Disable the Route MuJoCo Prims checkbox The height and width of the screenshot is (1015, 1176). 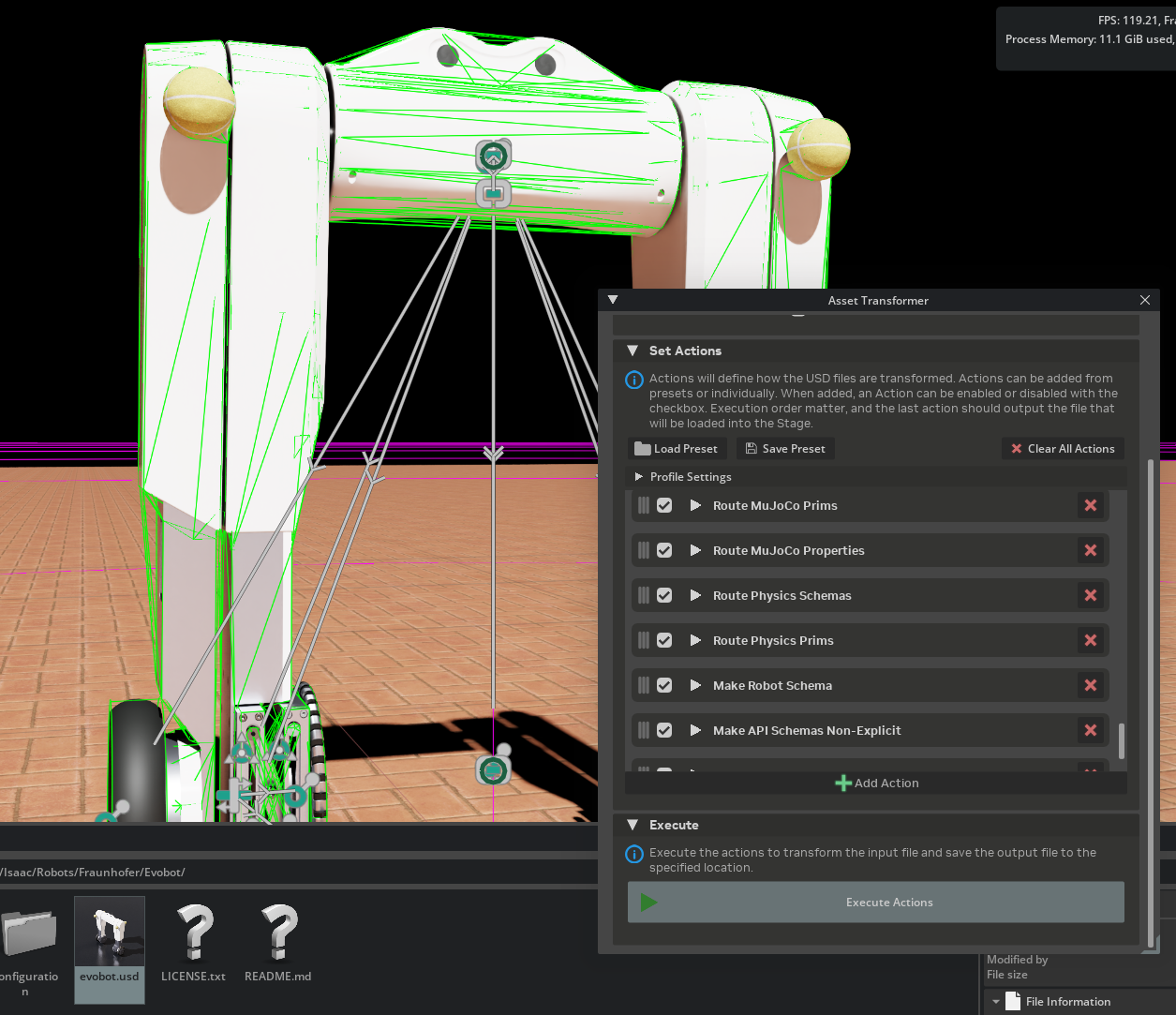click(664, 505)
